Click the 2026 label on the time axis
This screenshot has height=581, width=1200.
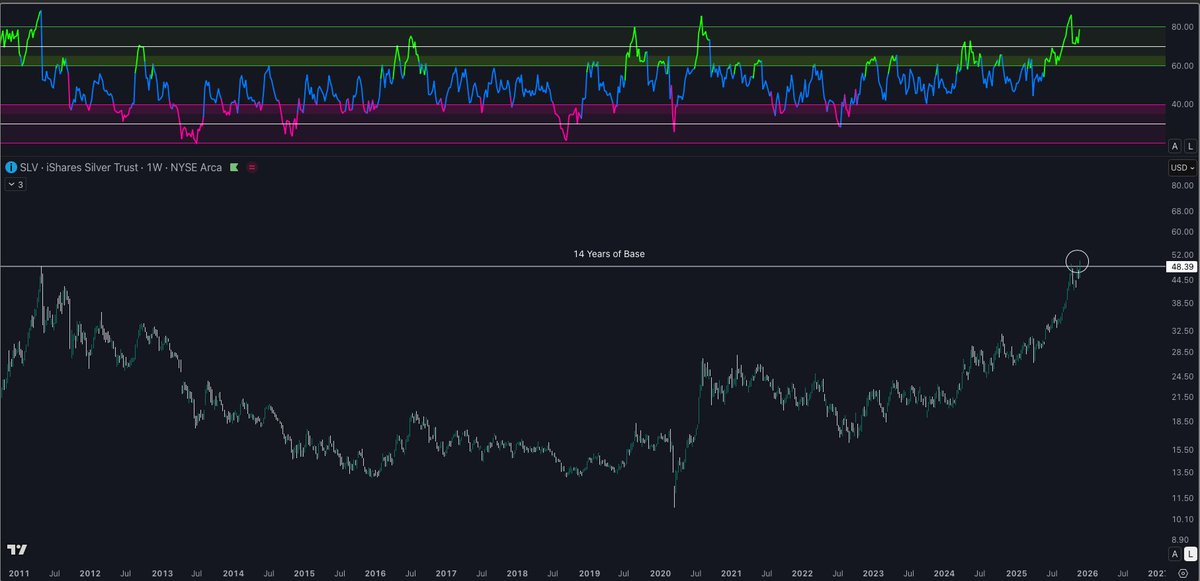click(1086, 572)
